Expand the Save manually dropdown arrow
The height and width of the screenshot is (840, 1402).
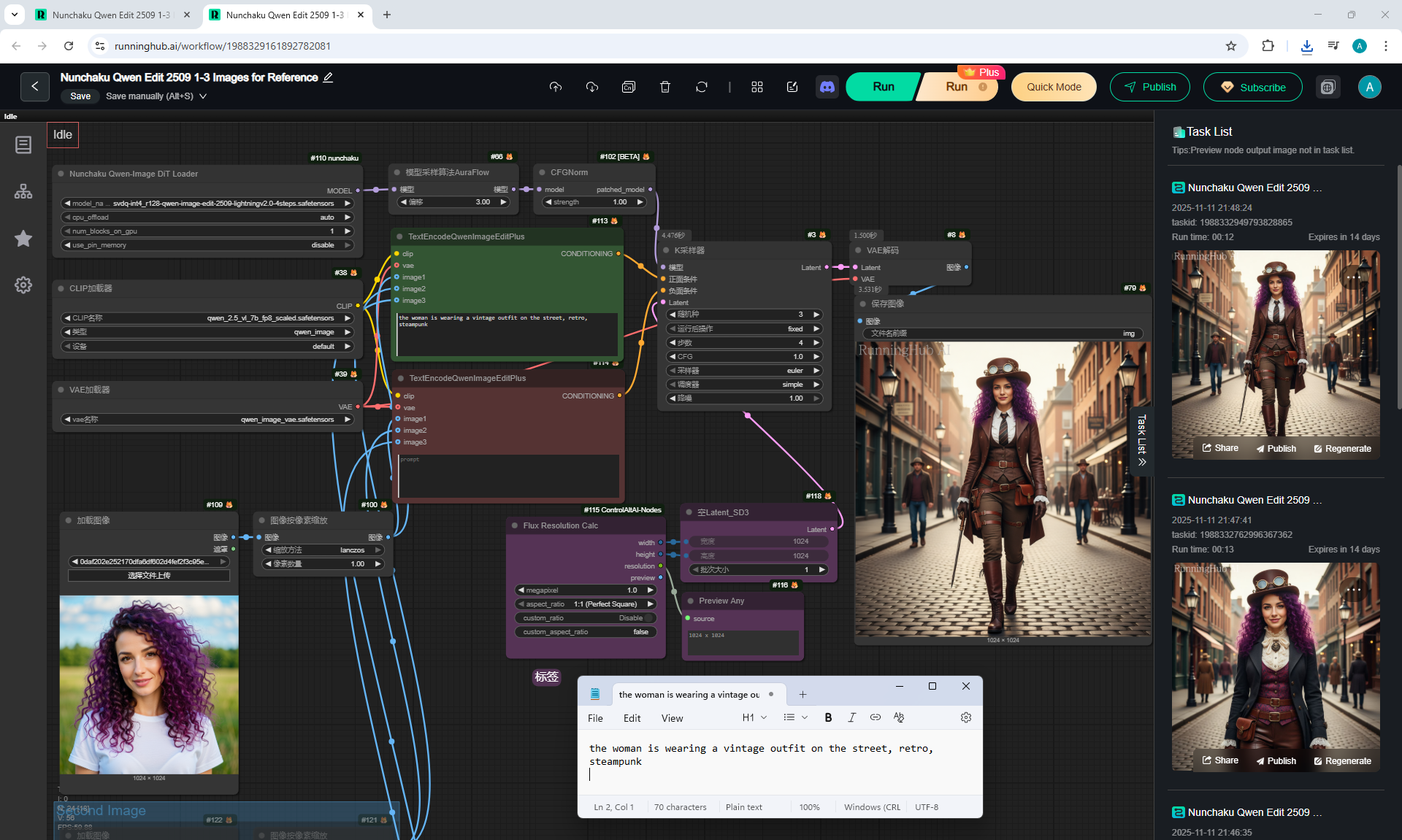[x=203, y=96]
